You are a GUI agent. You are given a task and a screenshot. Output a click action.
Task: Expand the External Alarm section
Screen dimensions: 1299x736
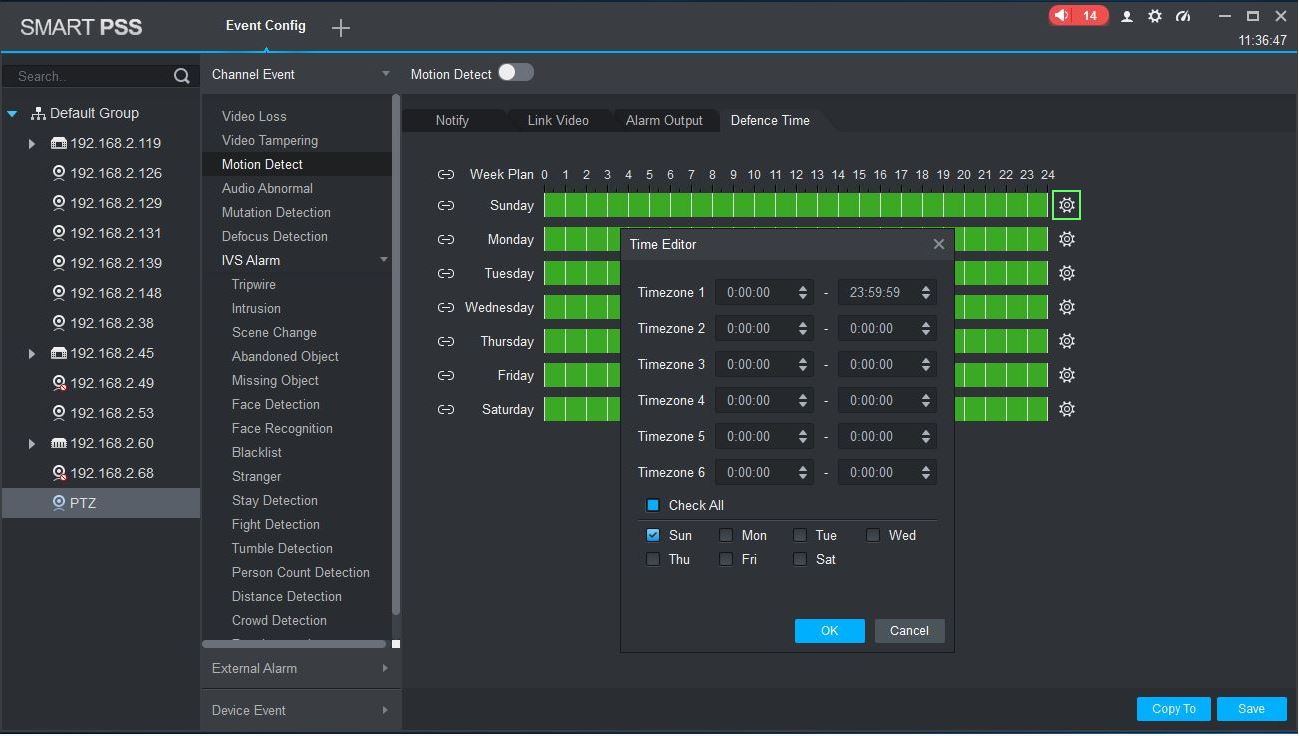(x=300, y=668)
